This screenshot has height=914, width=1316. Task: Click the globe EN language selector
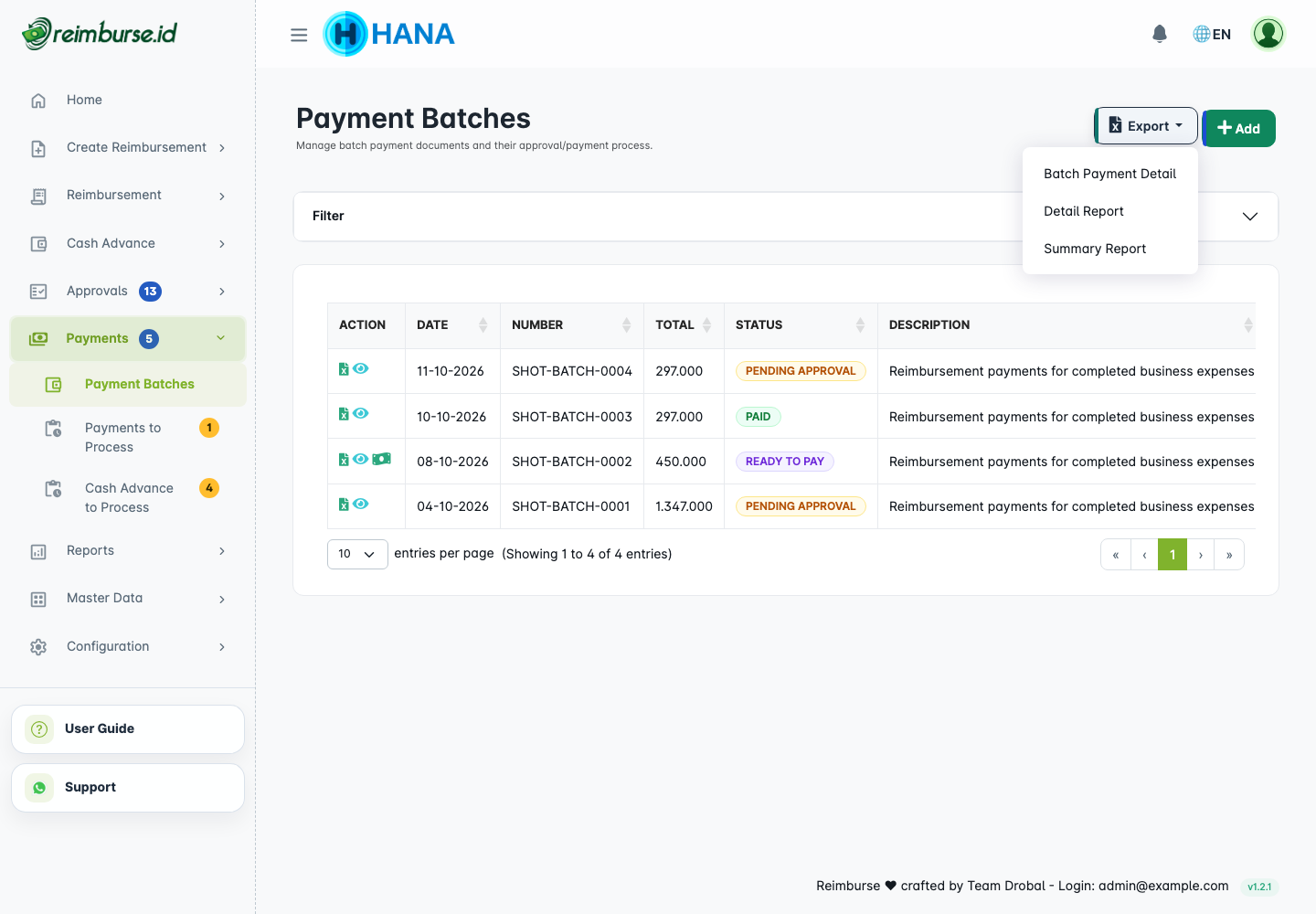[x=1212, y=34]
